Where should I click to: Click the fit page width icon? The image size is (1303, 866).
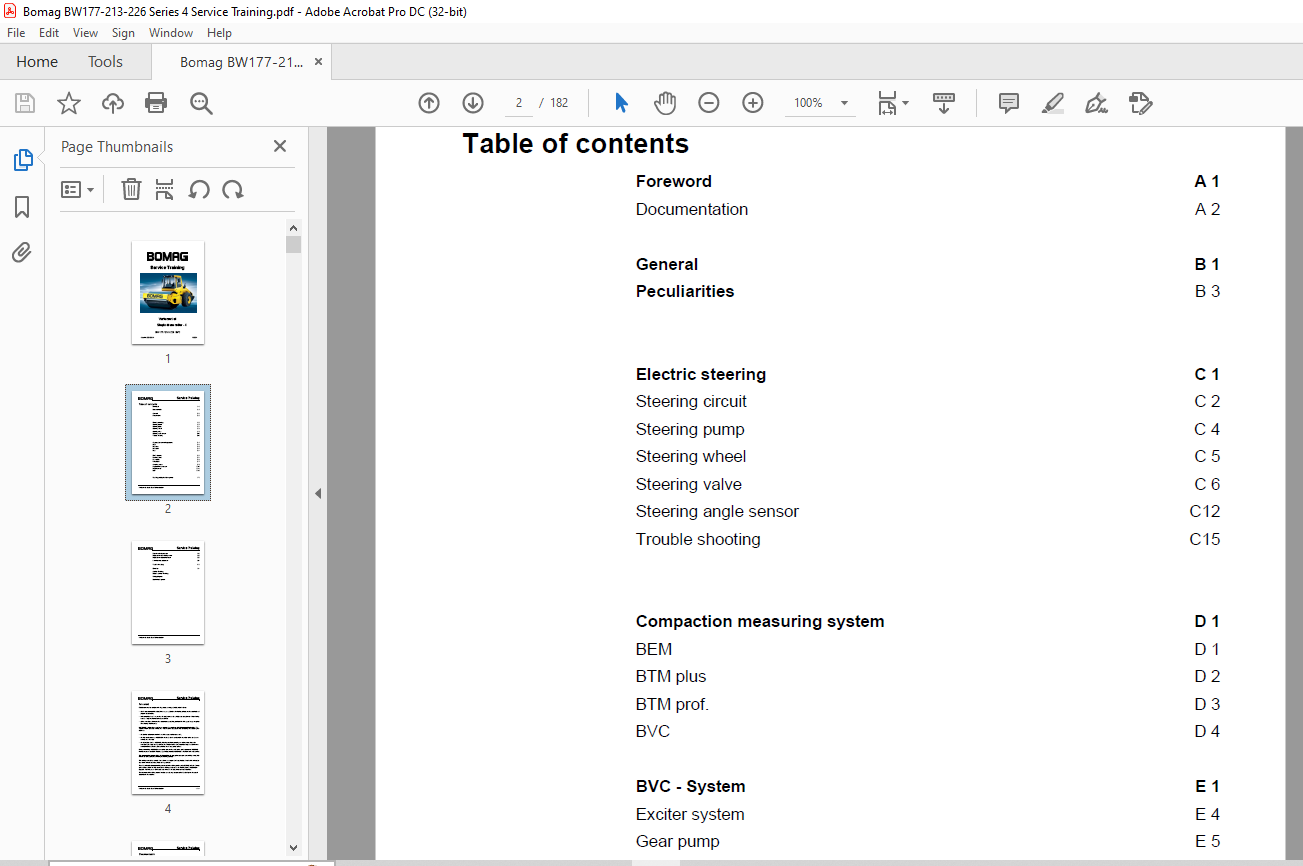click(887, 103)
